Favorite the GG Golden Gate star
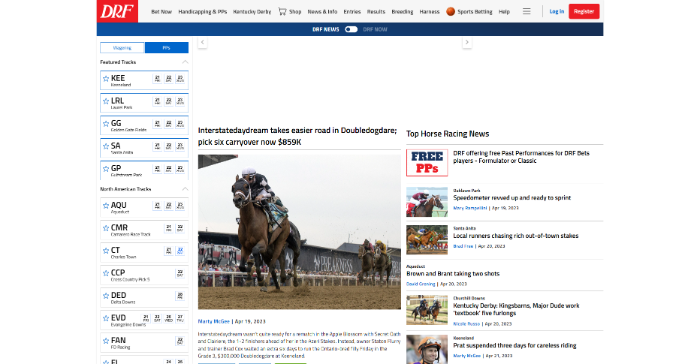700x364 pixels. click(106, 124)
